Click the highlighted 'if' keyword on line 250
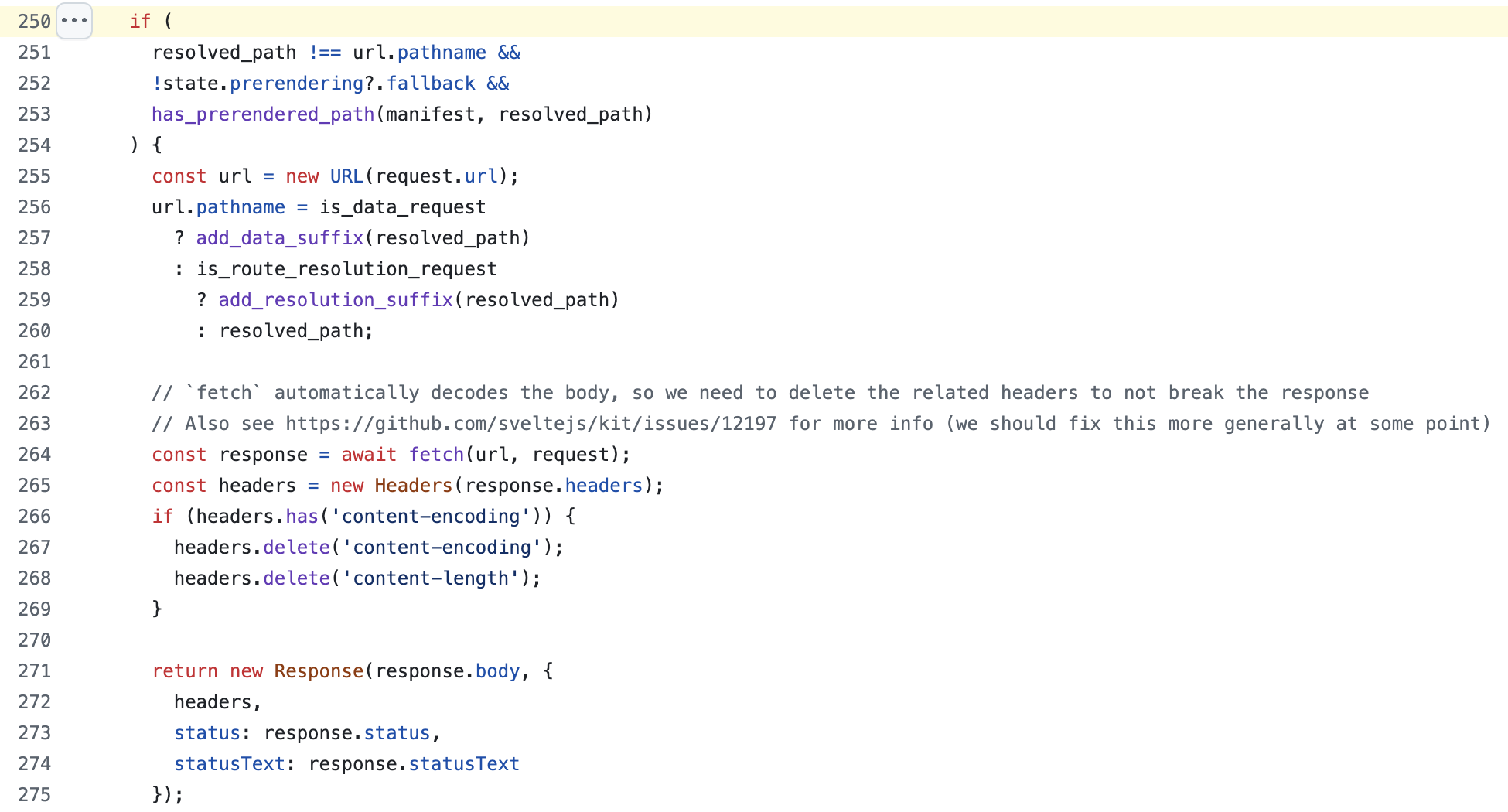1508x812 pixels. (x=140, y=22)
